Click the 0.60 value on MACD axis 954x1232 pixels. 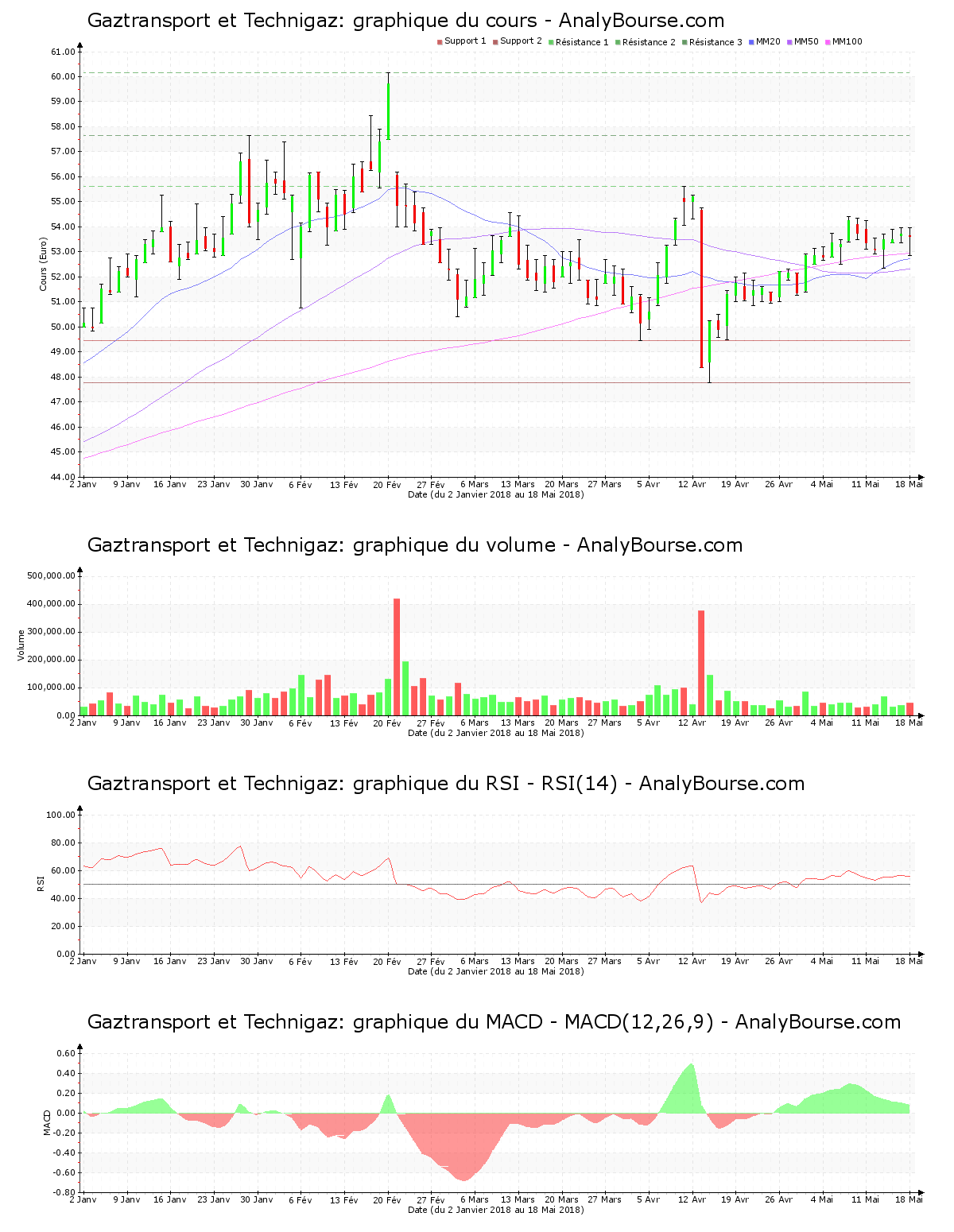(x=65, y=1053)
